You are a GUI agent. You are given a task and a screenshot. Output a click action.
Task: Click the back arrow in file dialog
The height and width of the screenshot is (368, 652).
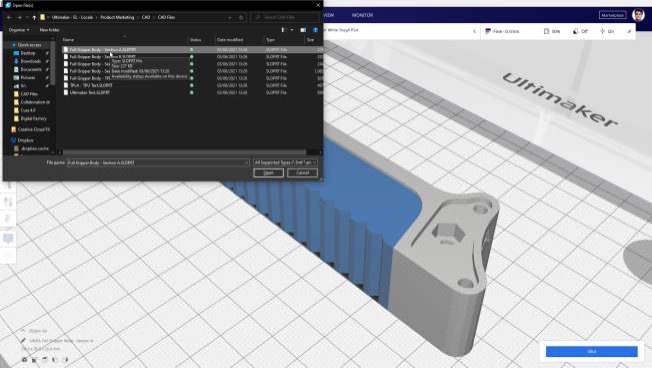tap(9, 17)
